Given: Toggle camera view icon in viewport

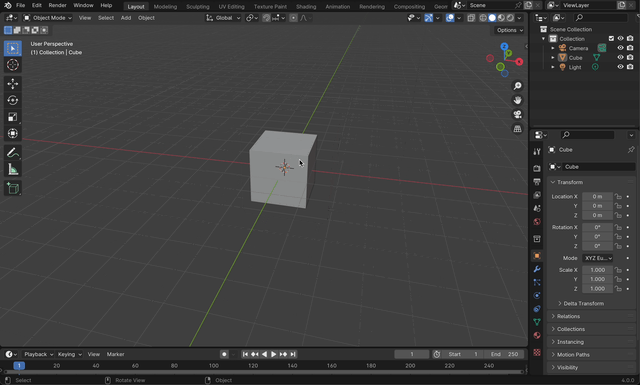Looking at the screenshot, I should [518, 114].
